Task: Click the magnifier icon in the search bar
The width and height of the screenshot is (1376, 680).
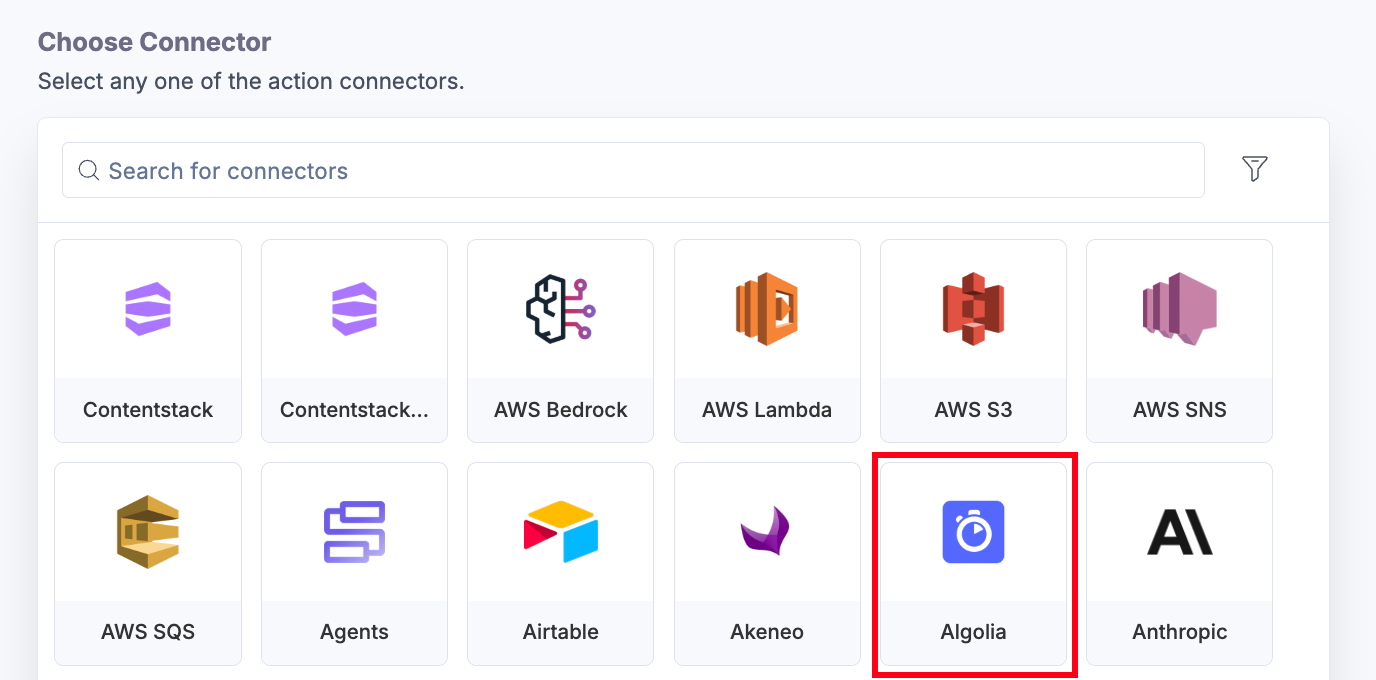Action: point(88,170)
